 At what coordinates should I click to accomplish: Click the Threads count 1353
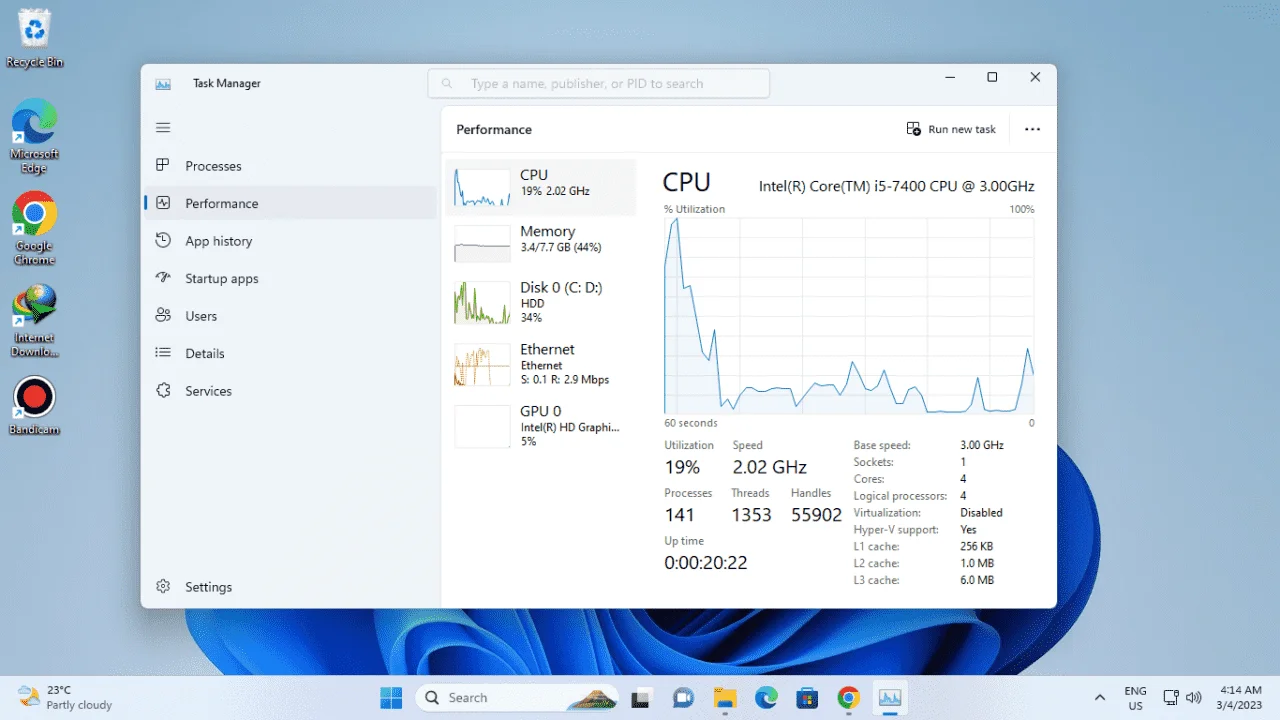(x=751, y=515)
